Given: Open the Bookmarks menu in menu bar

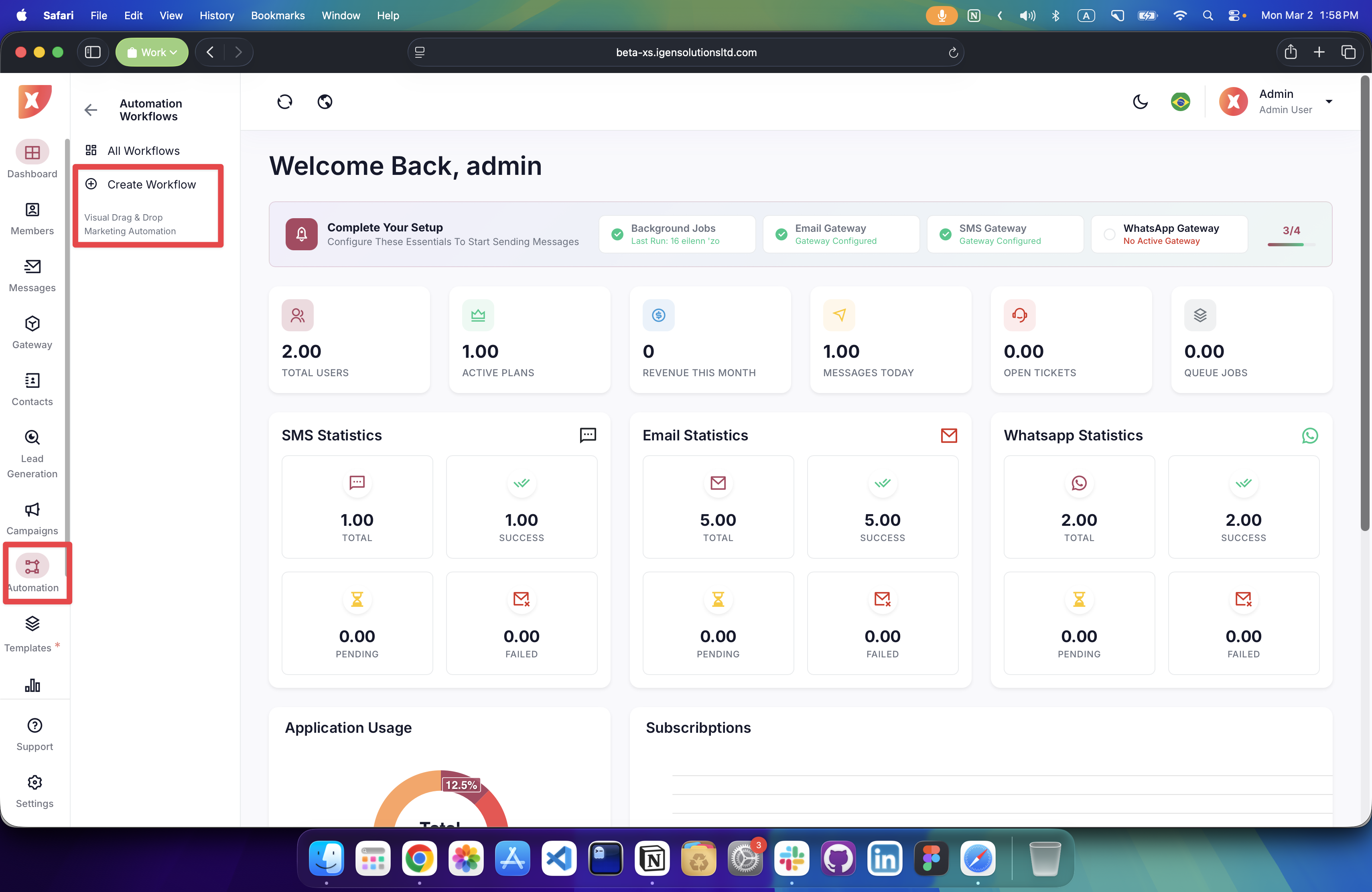Looking at the screenshot, I should pyautogui.click(x=277, y=16).
